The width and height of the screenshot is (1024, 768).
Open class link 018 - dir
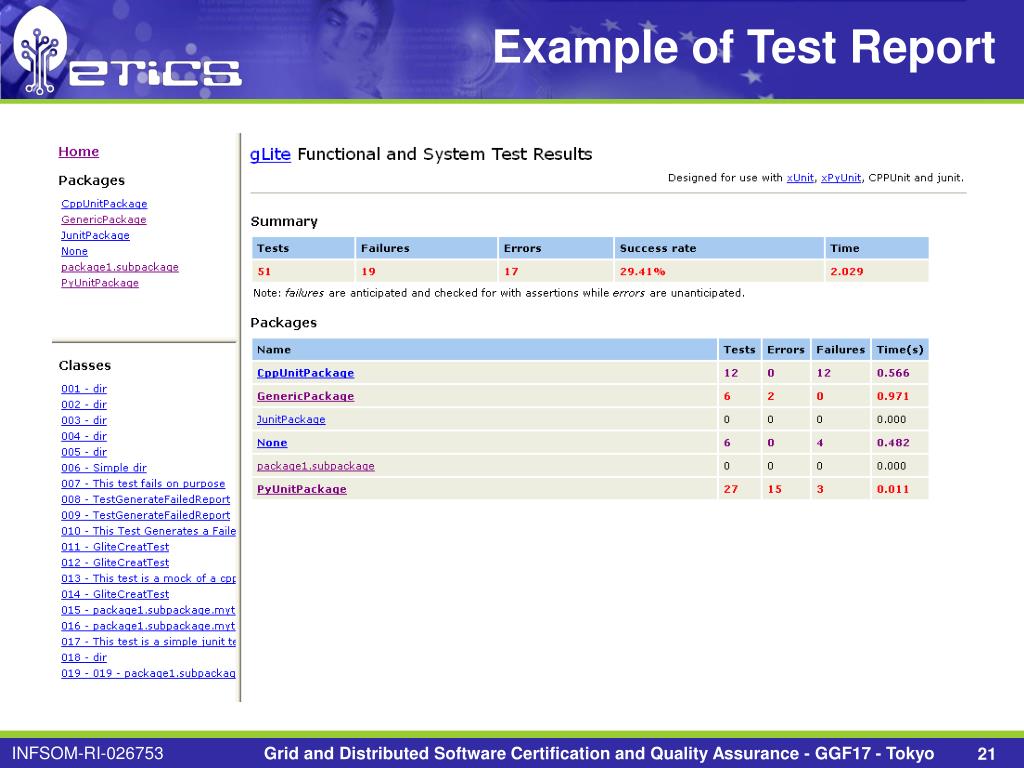pos(84,657)
